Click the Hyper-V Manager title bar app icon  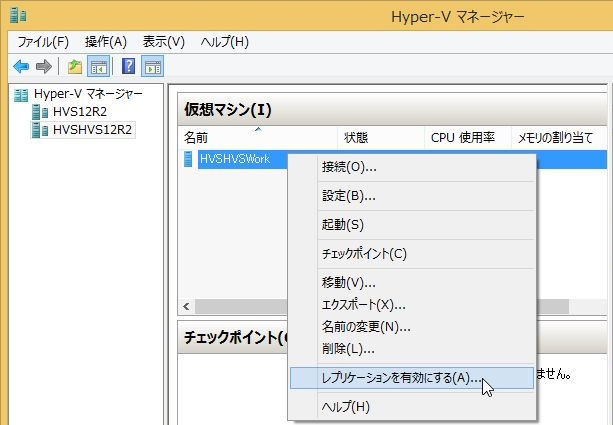tap(18, 16)
